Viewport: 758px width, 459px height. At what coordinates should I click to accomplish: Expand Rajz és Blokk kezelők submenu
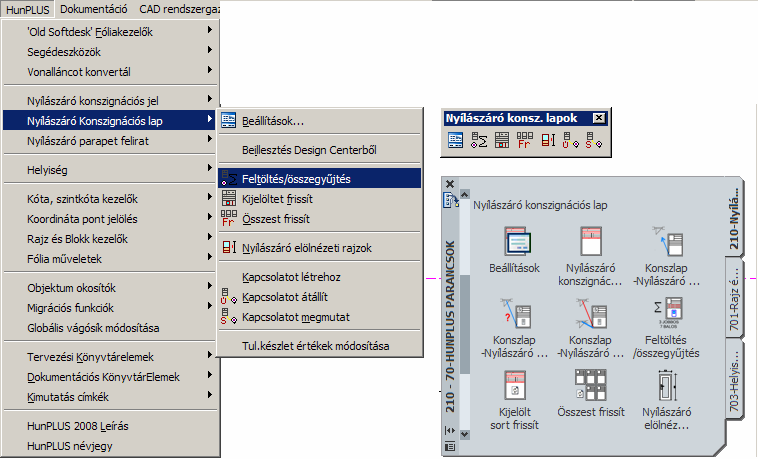110,239
